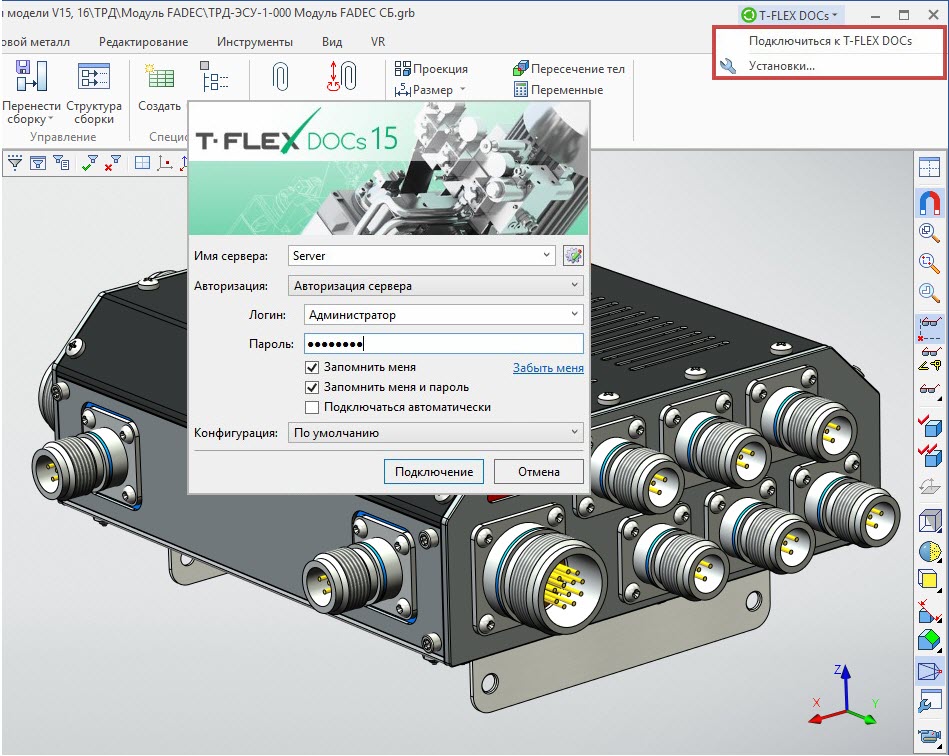The image size is (949, 756).
Task: Click the Проекция tool in ribbon
Action: [x=431, y=69]
